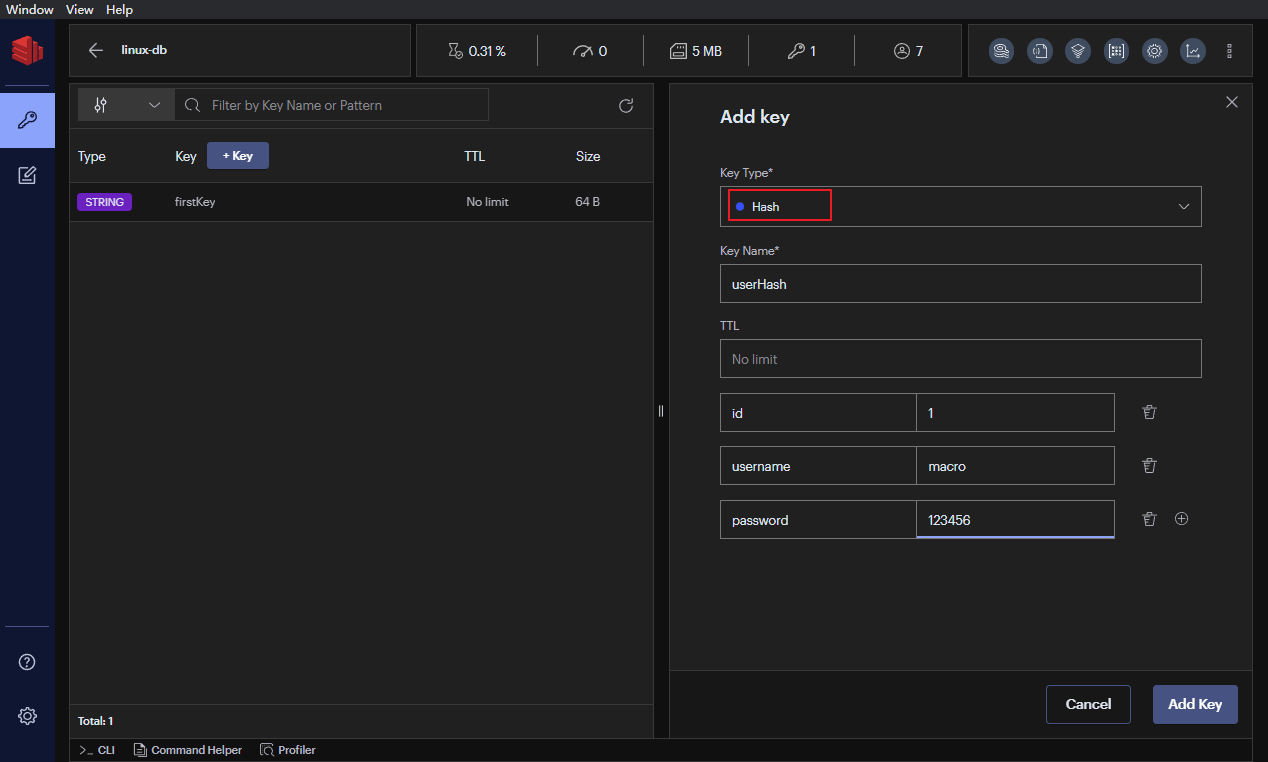Image resolution: width=1268 pixels, height=762 pixels.
Task: Close the Add key panel
Action: pos(1232,102)
